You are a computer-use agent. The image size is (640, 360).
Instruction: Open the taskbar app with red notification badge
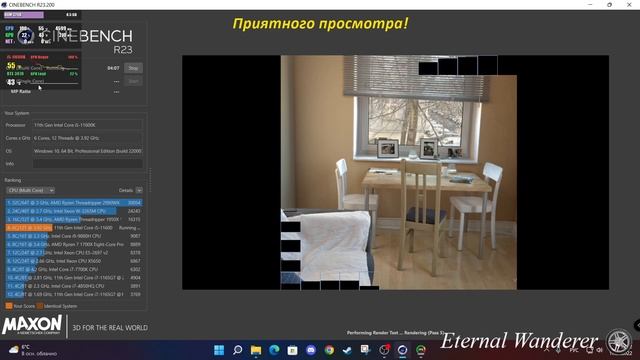(384, 350)
